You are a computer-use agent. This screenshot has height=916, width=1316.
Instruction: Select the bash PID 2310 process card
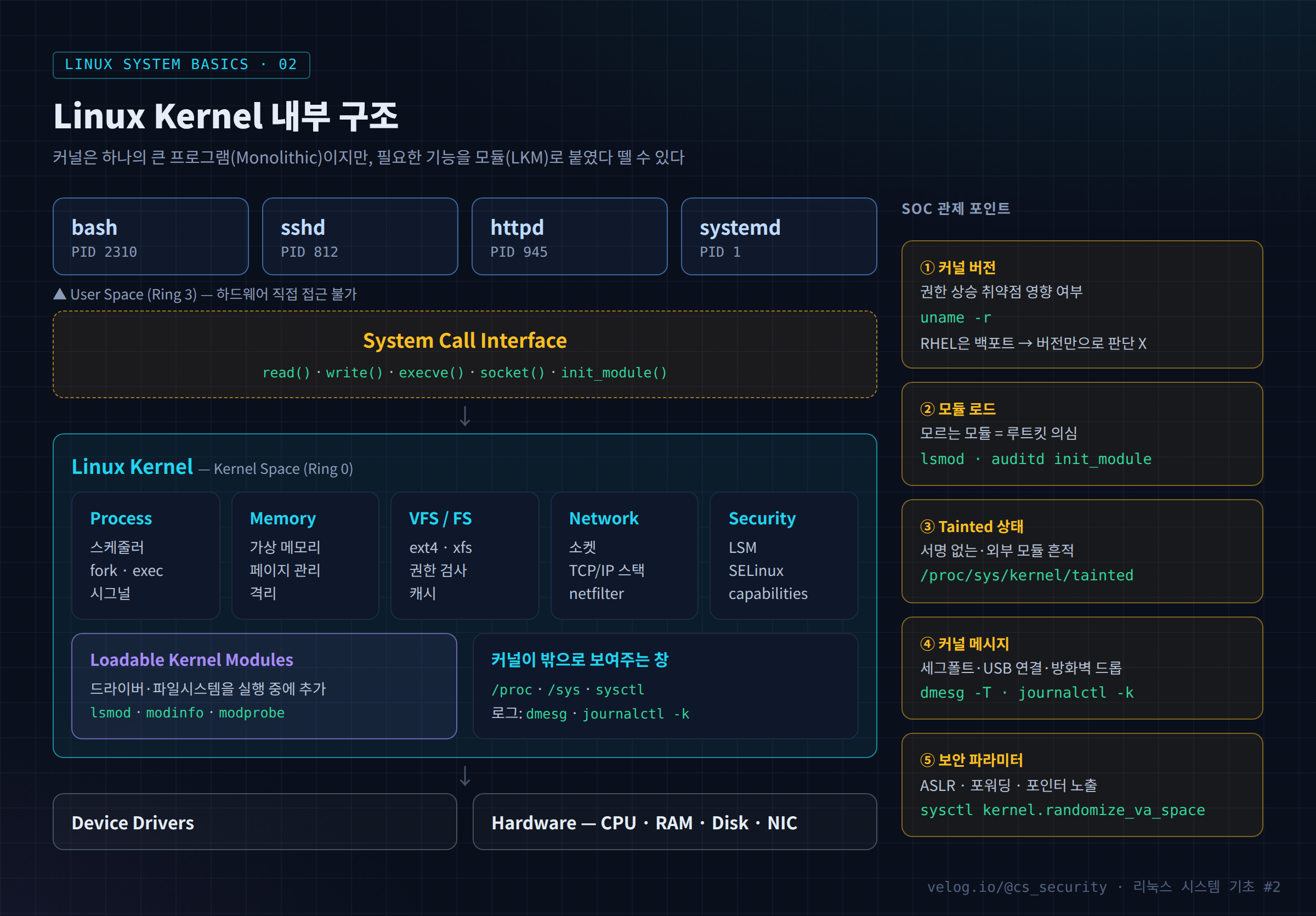(x=151, y=237)
